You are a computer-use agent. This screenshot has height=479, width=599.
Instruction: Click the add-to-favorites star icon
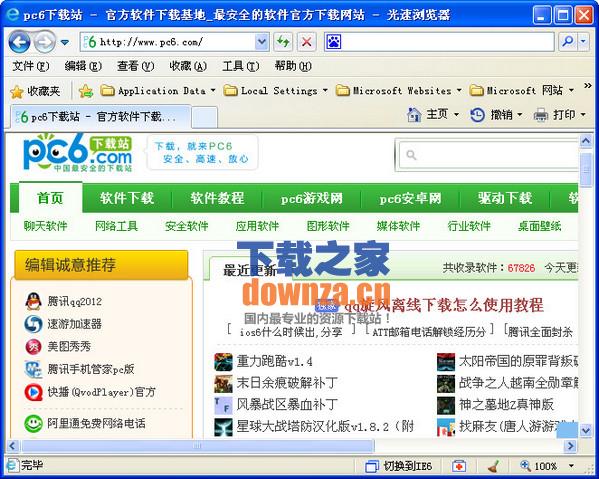[x=86, y=91]
